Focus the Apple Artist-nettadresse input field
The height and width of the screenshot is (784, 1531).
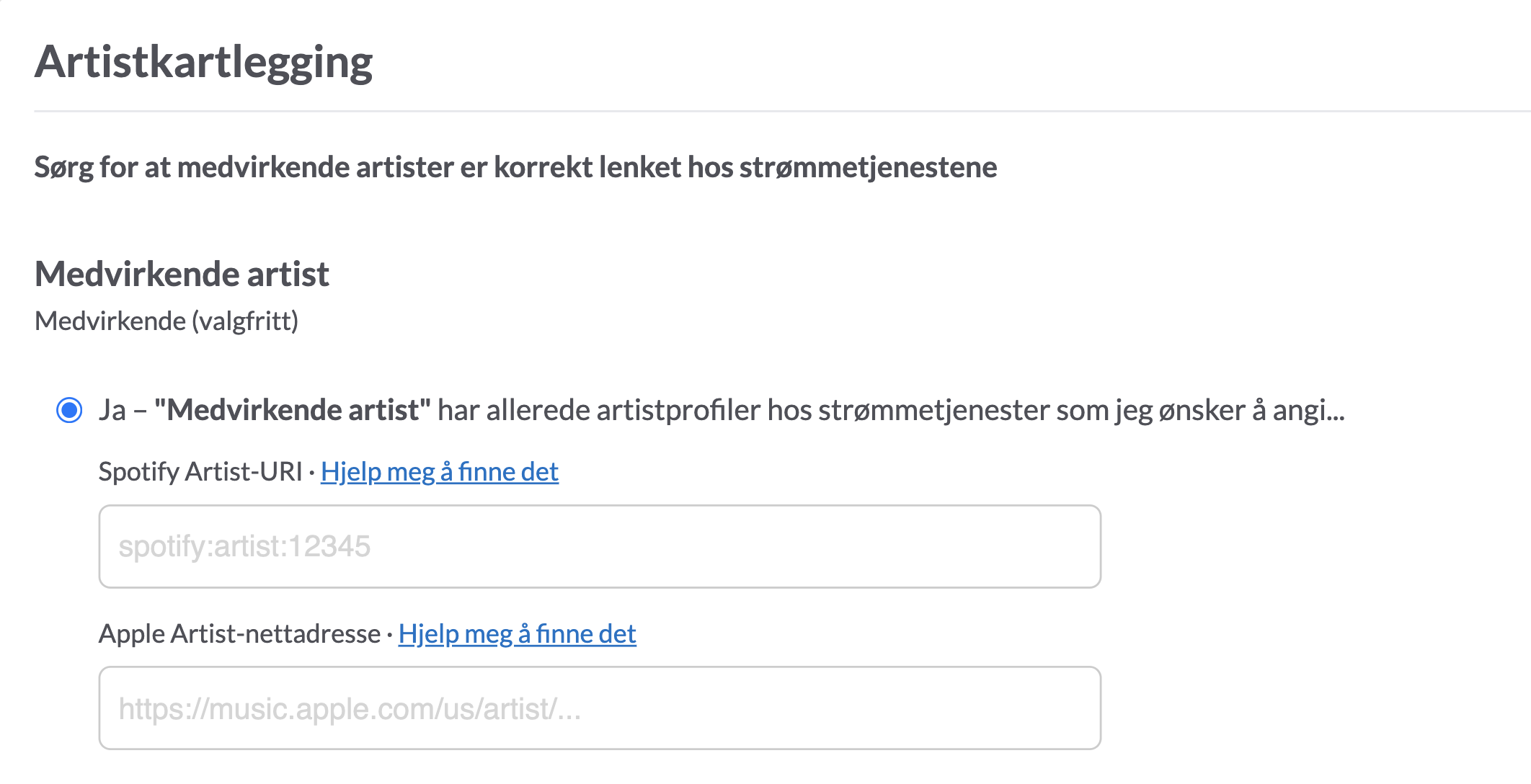click(600, 708)
